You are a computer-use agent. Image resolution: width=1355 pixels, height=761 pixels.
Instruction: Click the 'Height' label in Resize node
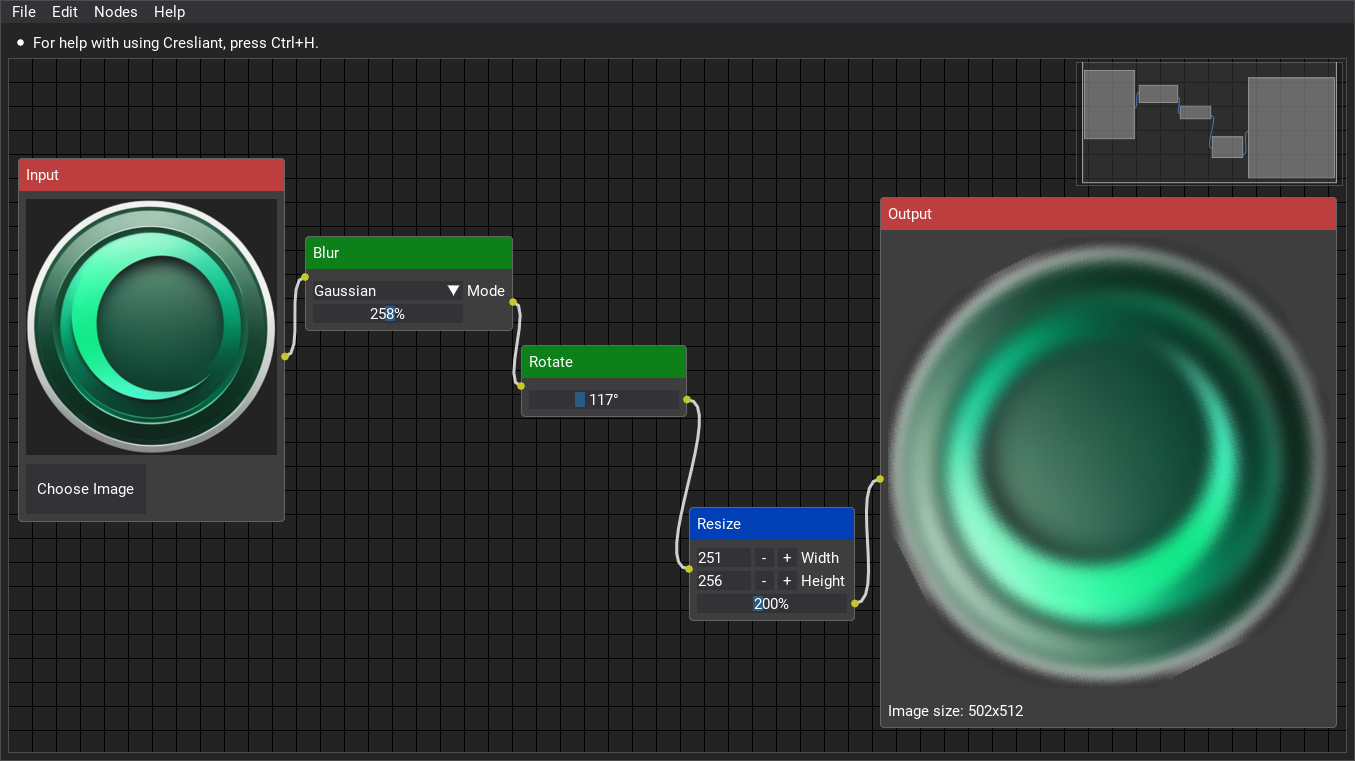coord(823,581)
